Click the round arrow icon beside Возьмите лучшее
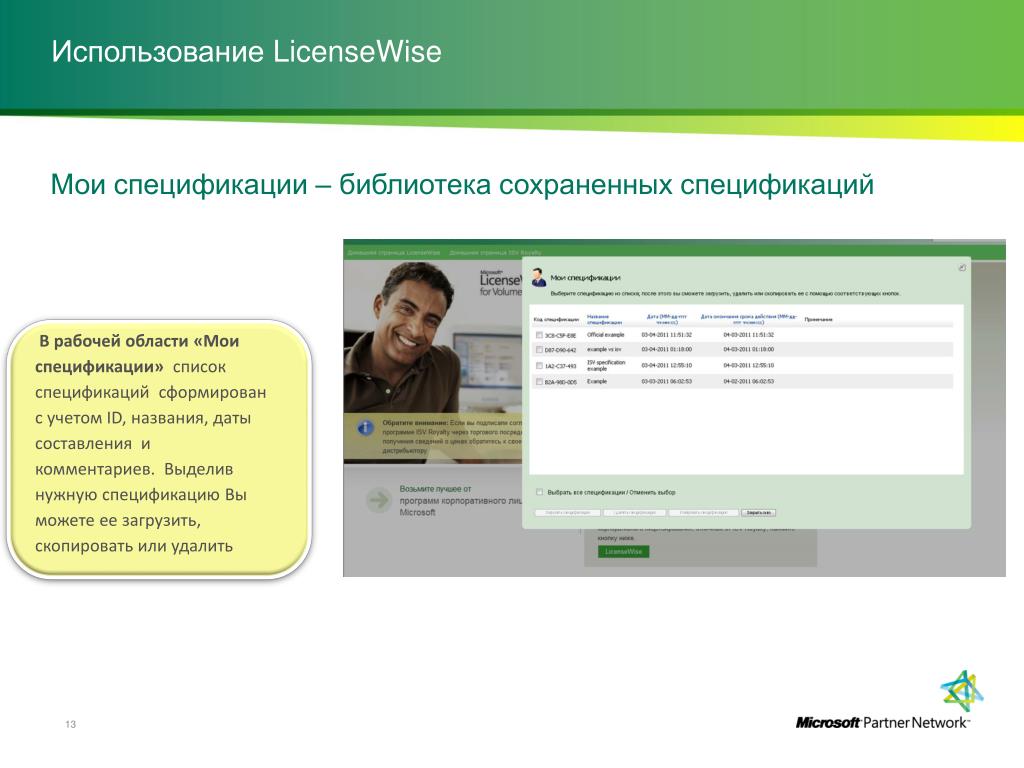Screen dimensions: 1024x768 [378, 500]
